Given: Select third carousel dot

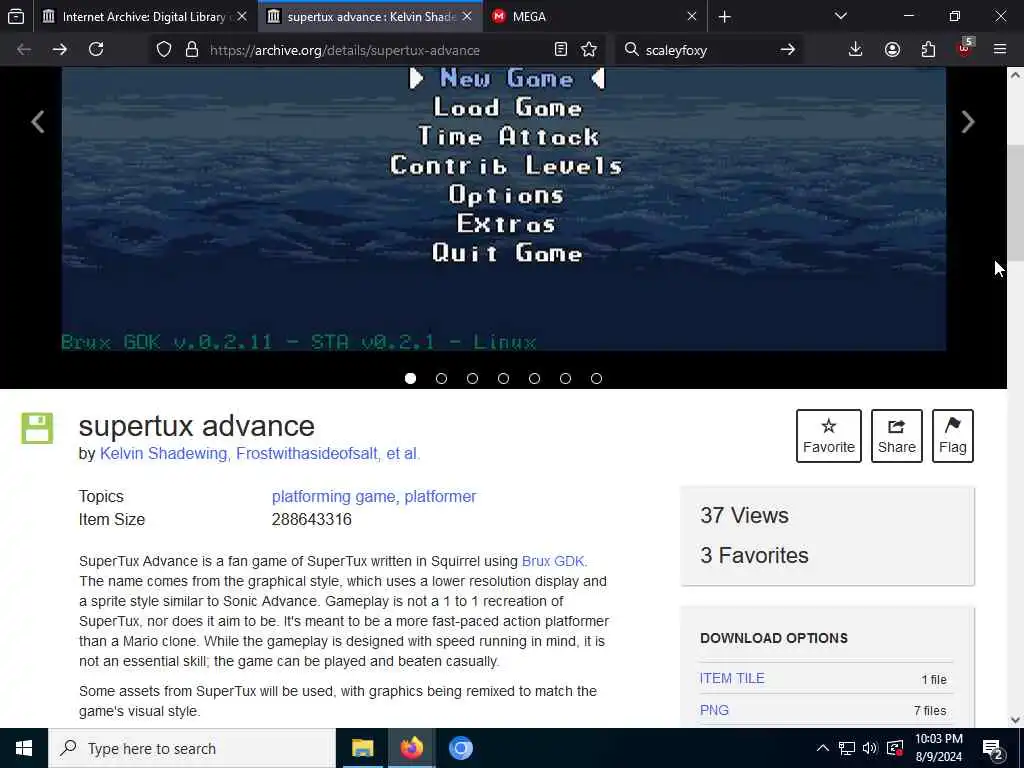Looking at the screenshot, I should pyautogui.click(x=472, y=378).
